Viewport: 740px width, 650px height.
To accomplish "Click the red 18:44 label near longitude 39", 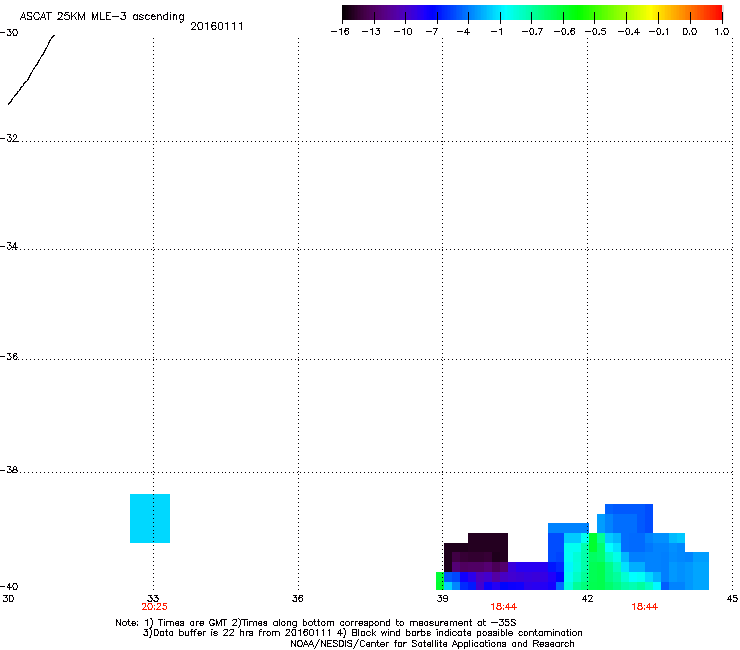I will 504,607.
